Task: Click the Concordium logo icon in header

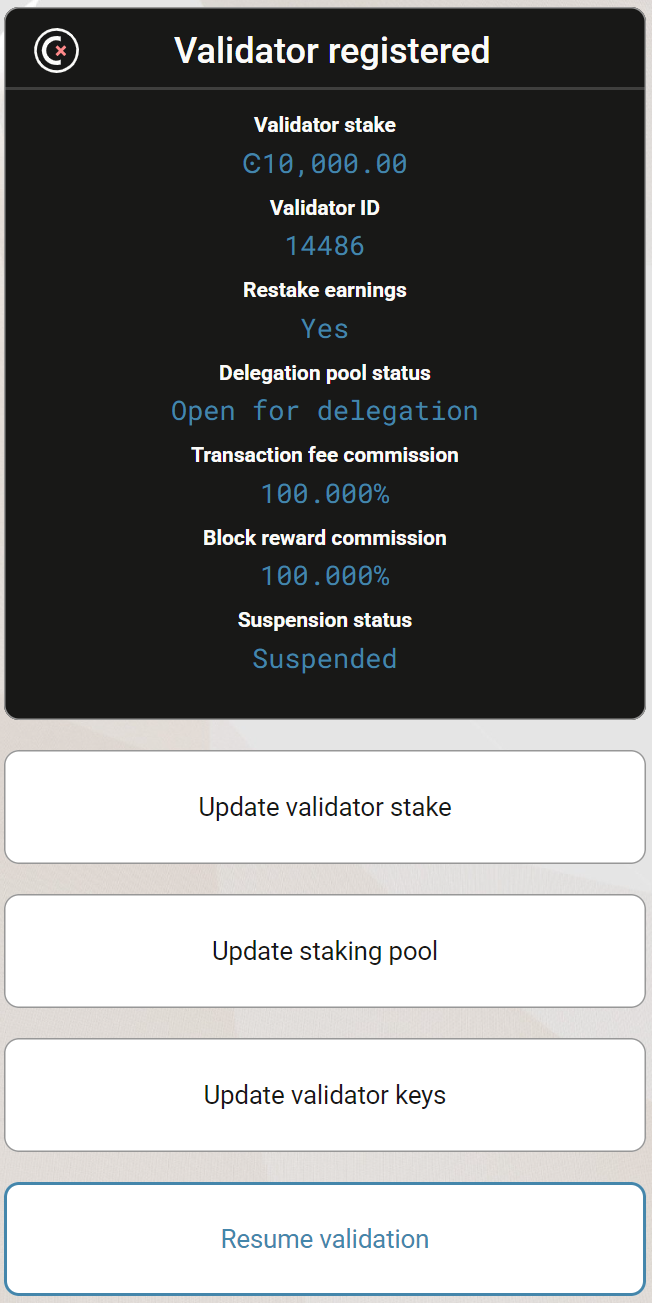Action: coord(56,50)
